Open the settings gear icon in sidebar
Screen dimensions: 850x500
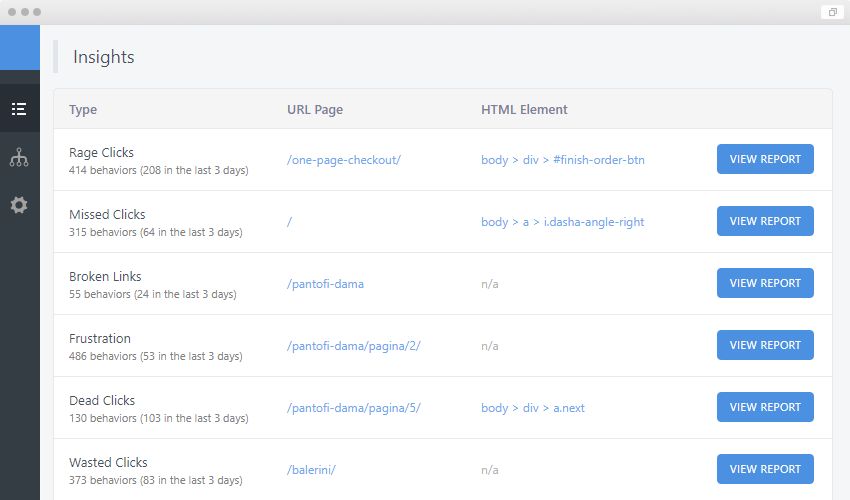19,205
